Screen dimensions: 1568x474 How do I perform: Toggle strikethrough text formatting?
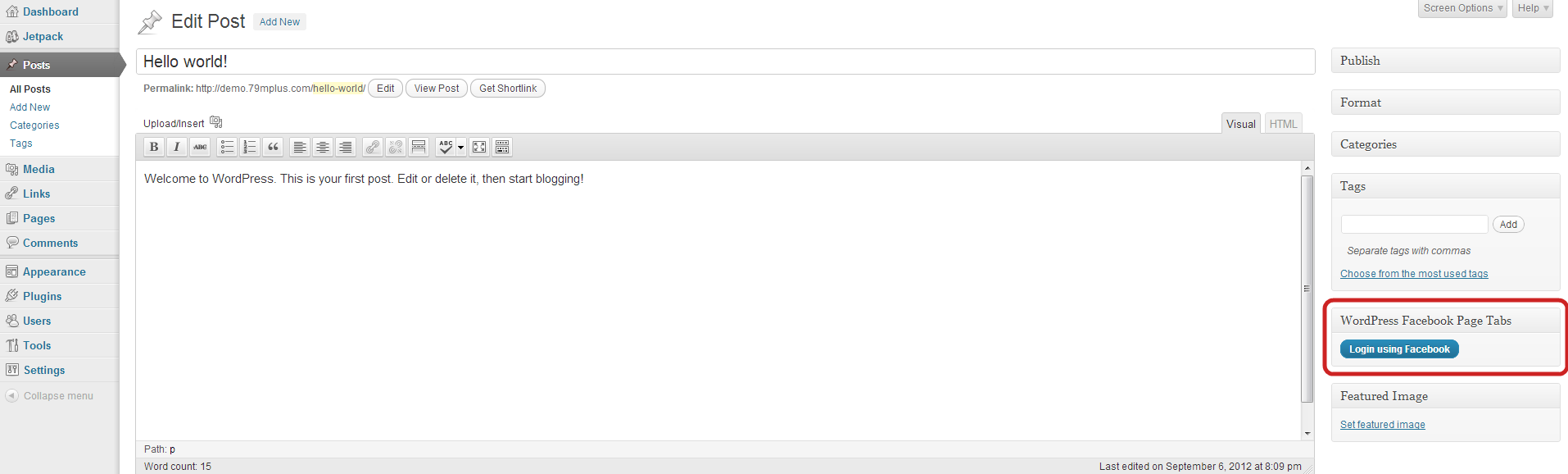point(200,147)
